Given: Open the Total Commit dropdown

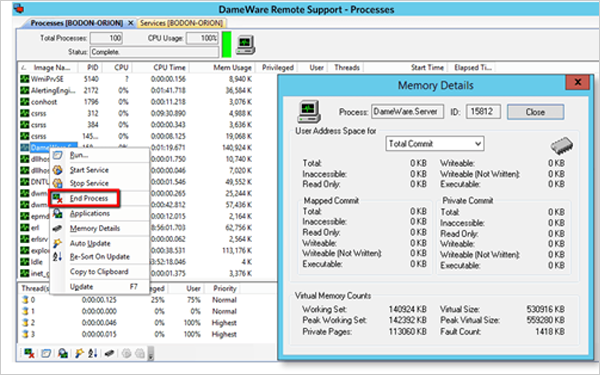Looking at the screenshot, I should 435,144.
